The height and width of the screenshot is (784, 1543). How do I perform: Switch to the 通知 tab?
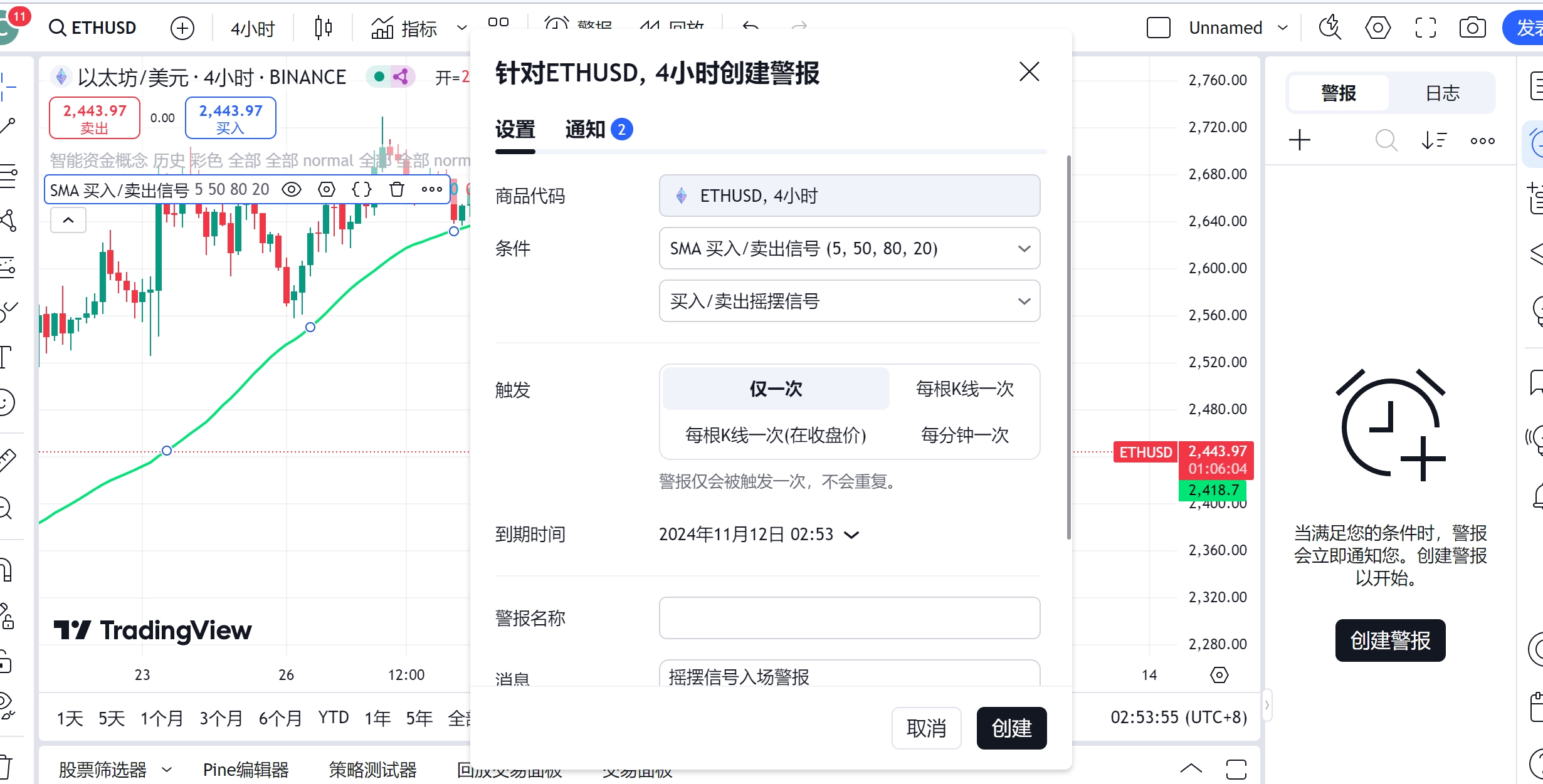pos(599,130)
